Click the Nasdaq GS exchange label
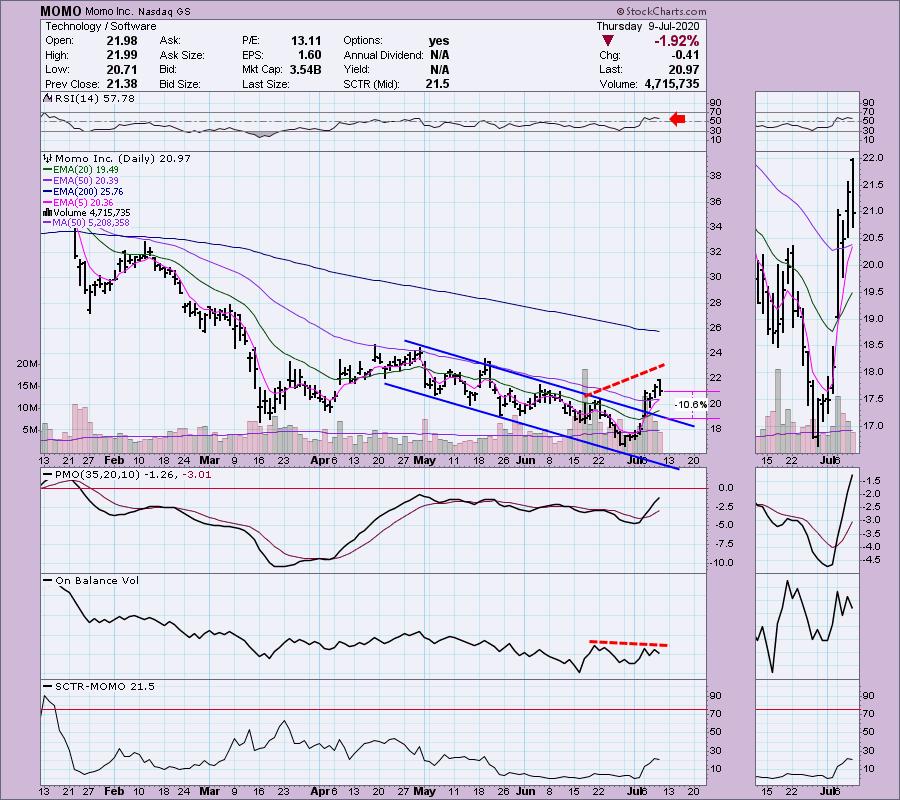Screen dimensions: 900x800 [x=165, y=11]
